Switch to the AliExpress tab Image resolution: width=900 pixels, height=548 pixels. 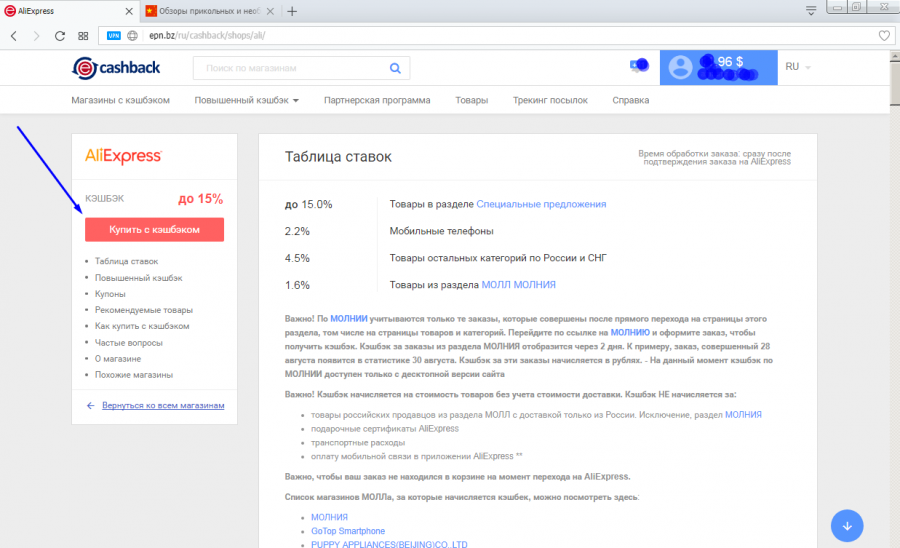point(69,11)
